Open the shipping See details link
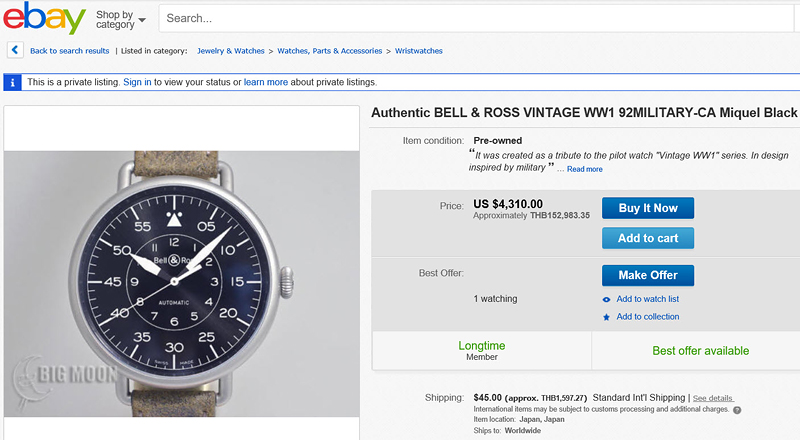Viewport: 800px width, 440px height. [x=713, y=398]
